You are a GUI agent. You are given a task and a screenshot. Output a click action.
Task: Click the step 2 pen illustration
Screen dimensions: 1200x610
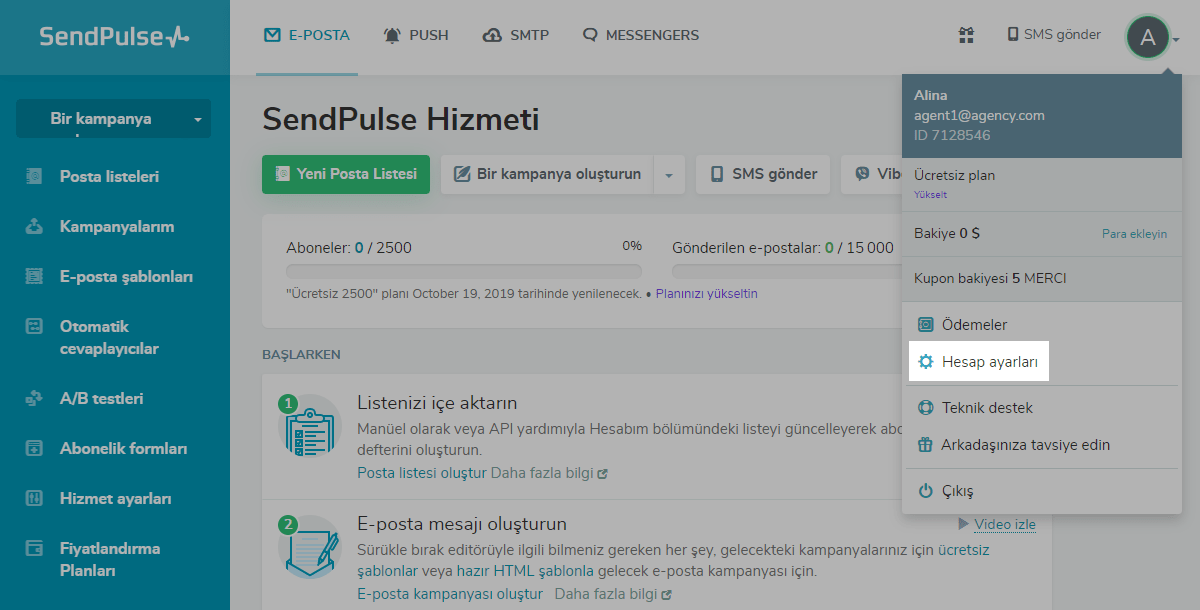(310, 548)
